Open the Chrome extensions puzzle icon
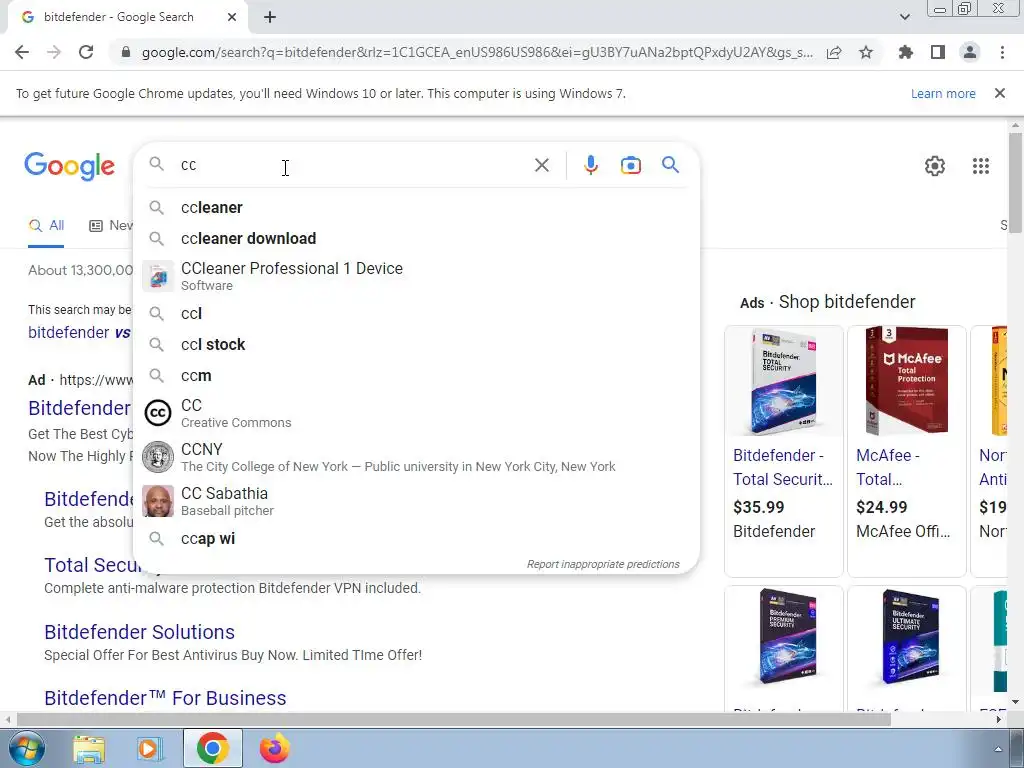This screenshot has height=768, width=1024. 906,52
